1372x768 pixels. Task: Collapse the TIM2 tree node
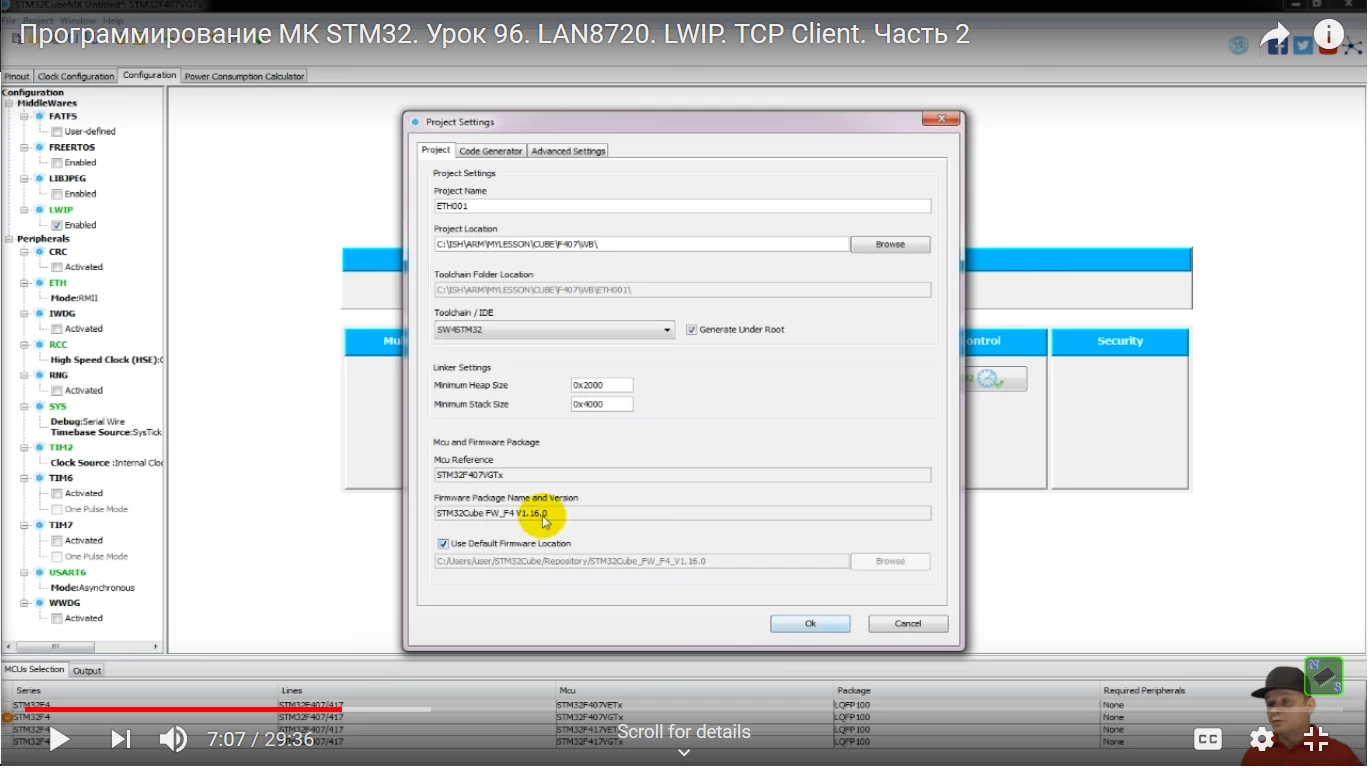[x=25, y=448]
